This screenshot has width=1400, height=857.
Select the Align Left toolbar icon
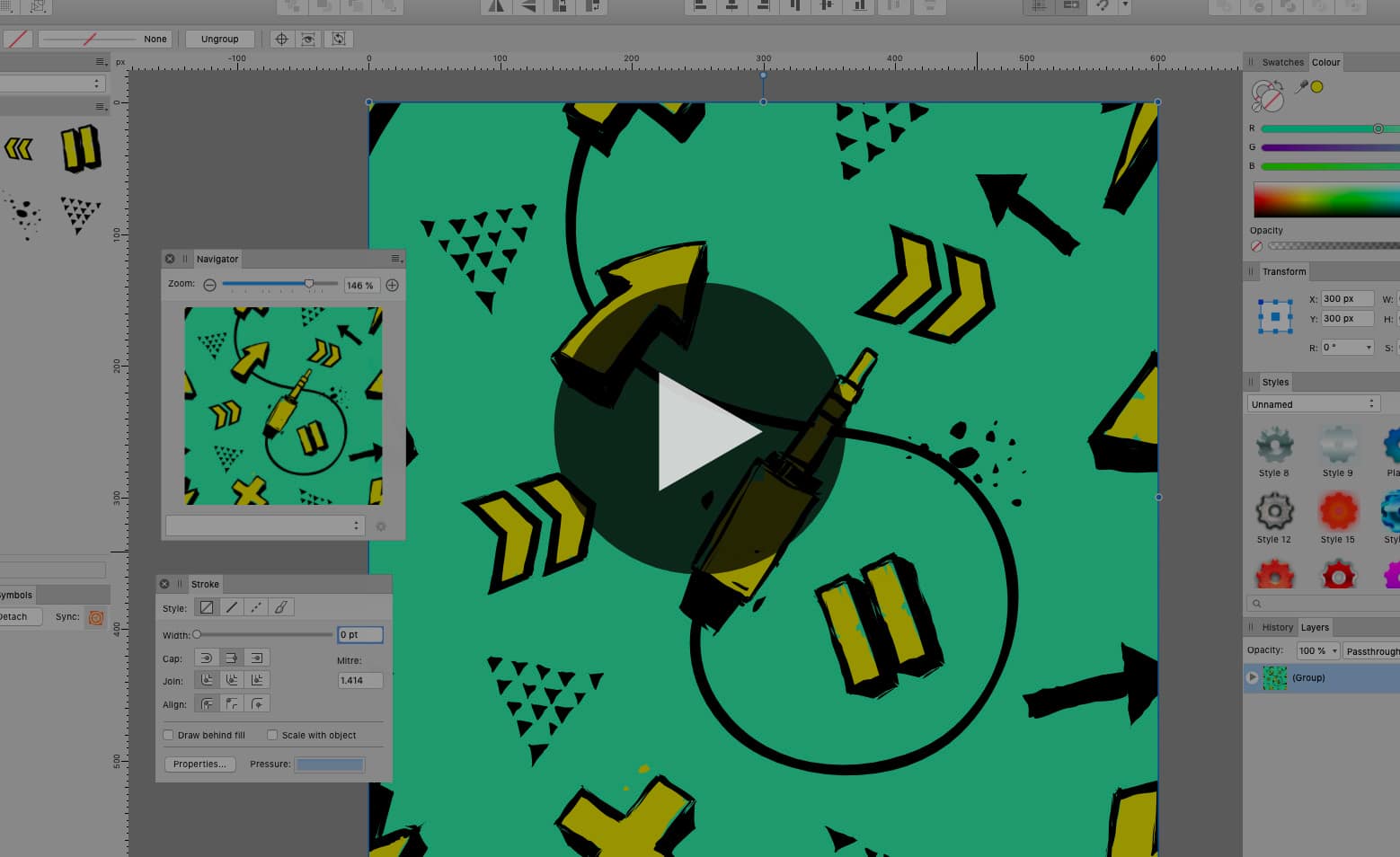point(700,6)
